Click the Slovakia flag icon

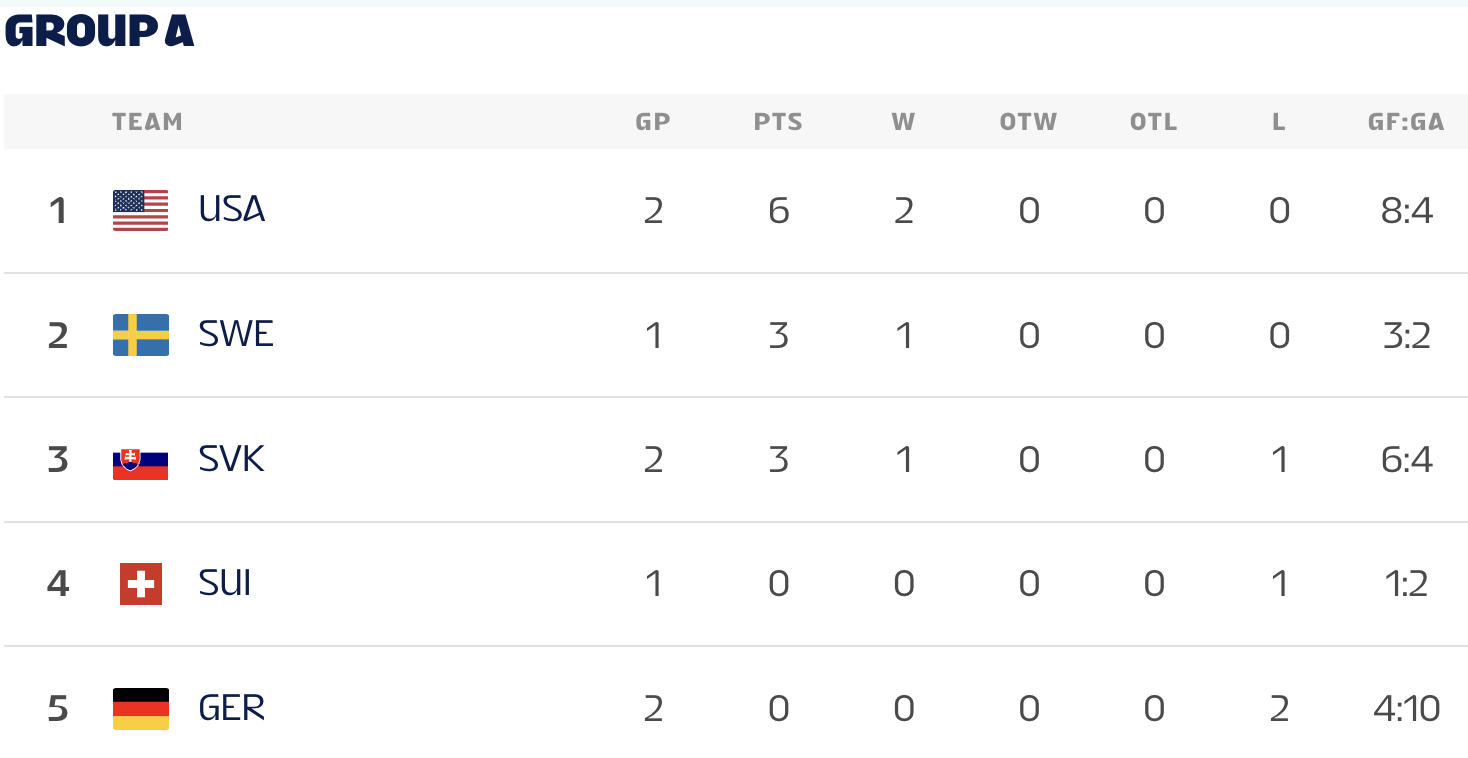(x=140, y=460)
